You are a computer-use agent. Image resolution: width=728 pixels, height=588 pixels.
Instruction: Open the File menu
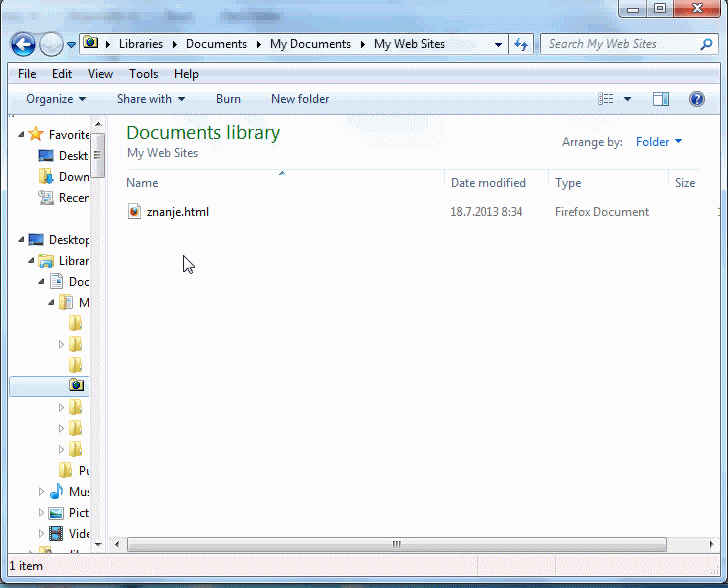point(27,74)
